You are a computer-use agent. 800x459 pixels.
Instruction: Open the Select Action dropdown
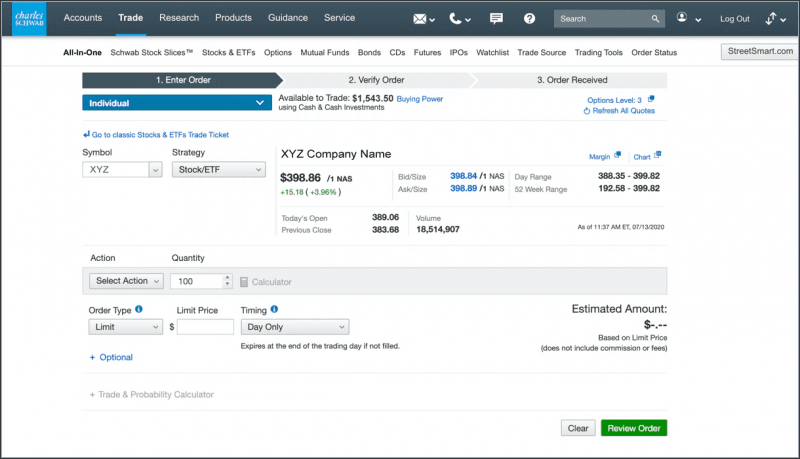point(127,281)
